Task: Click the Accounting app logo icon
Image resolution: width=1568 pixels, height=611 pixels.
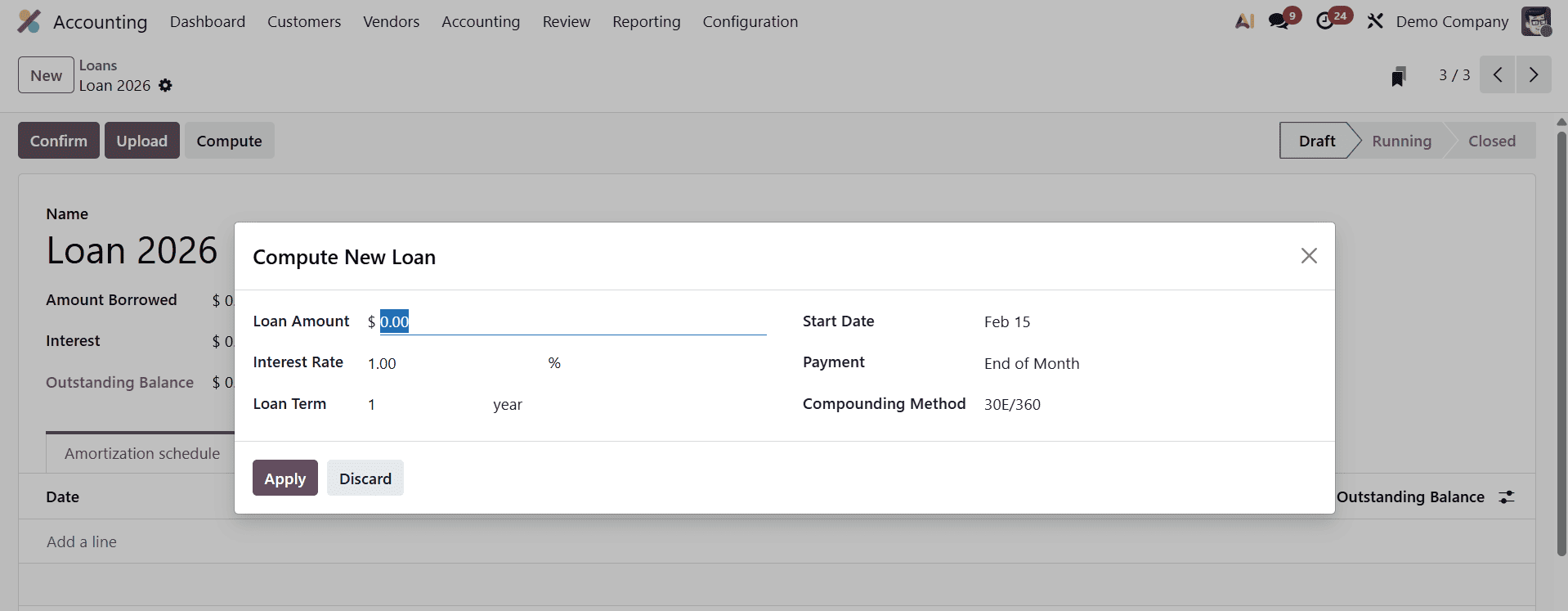Action: (29, 21)
